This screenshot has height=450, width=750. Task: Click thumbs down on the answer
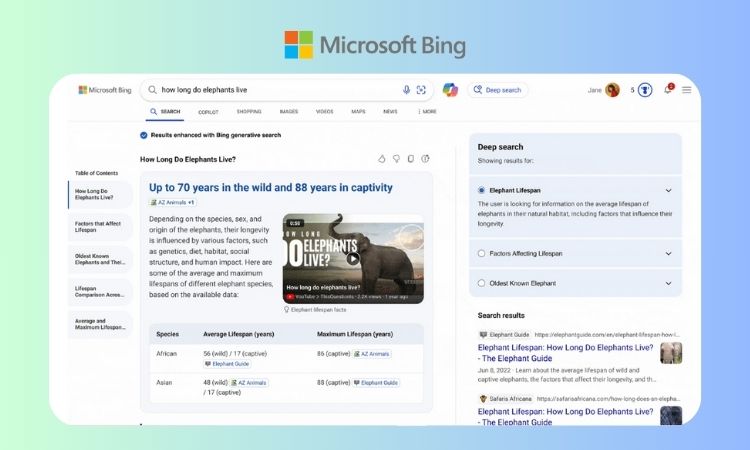point(396,159)
